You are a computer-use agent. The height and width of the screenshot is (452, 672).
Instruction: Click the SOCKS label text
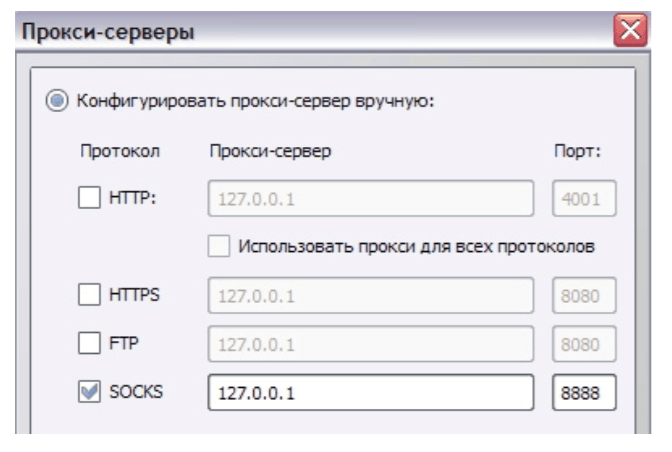click(137, 392)
